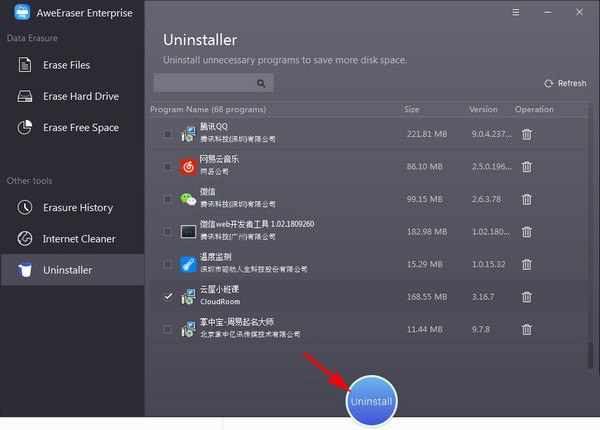Image resolution: width=600 pixels, height=430 pixels.
Task: Click the trash icon in the 11.44 MB row
Action: click(x=527, y=329)
